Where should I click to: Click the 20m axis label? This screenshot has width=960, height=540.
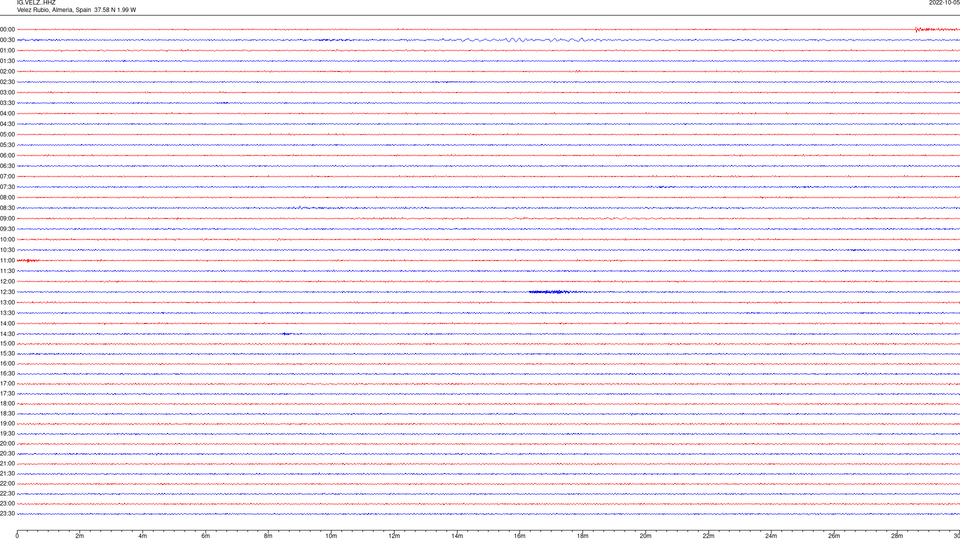click(x=645, y=536)
